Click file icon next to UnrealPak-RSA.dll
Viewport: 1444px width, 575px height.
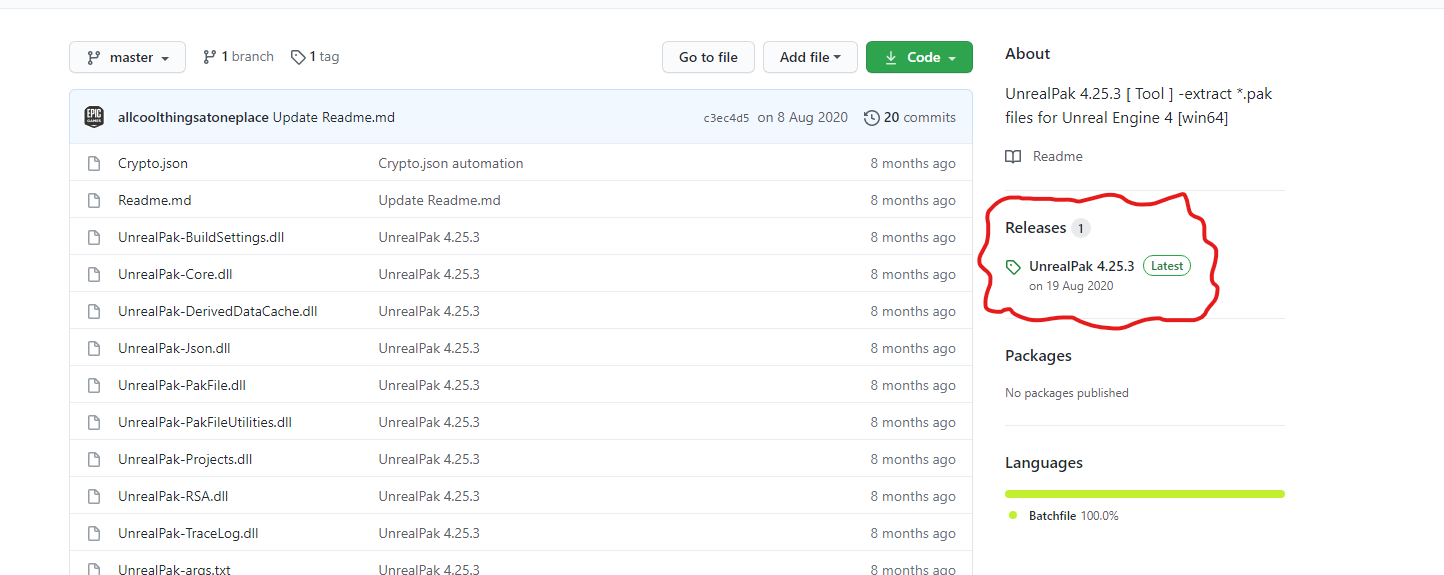click(x=94, y=496)
